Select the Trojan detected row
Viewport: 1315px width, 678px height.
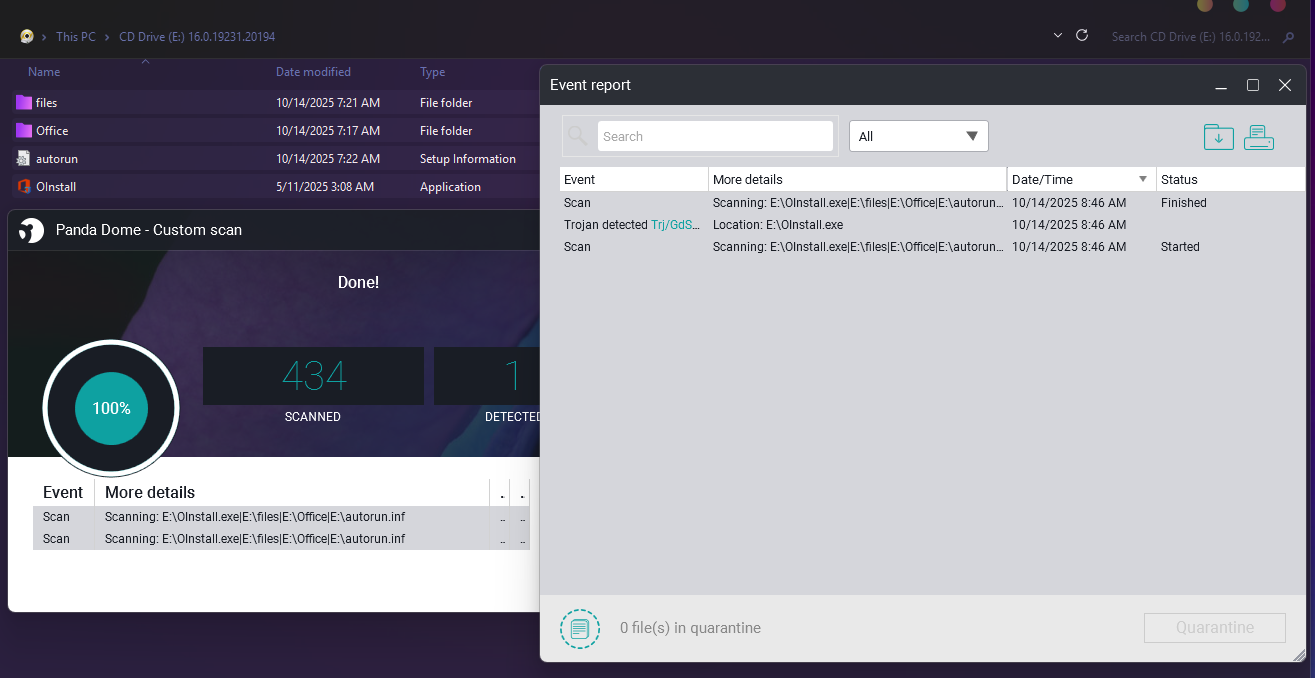pyautogui.click(x=932, y=225)
